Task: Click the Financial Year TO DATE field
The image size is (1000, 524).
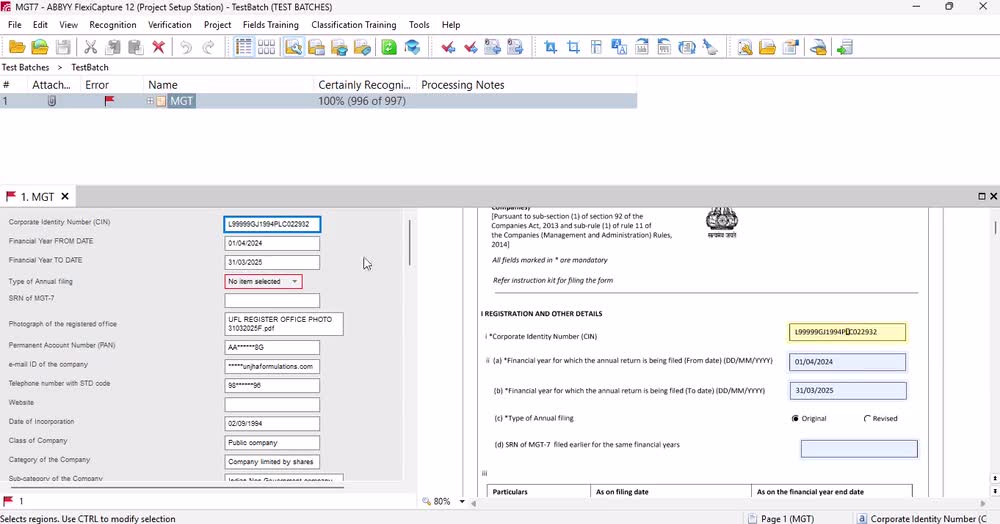Action: coord(272,262)
